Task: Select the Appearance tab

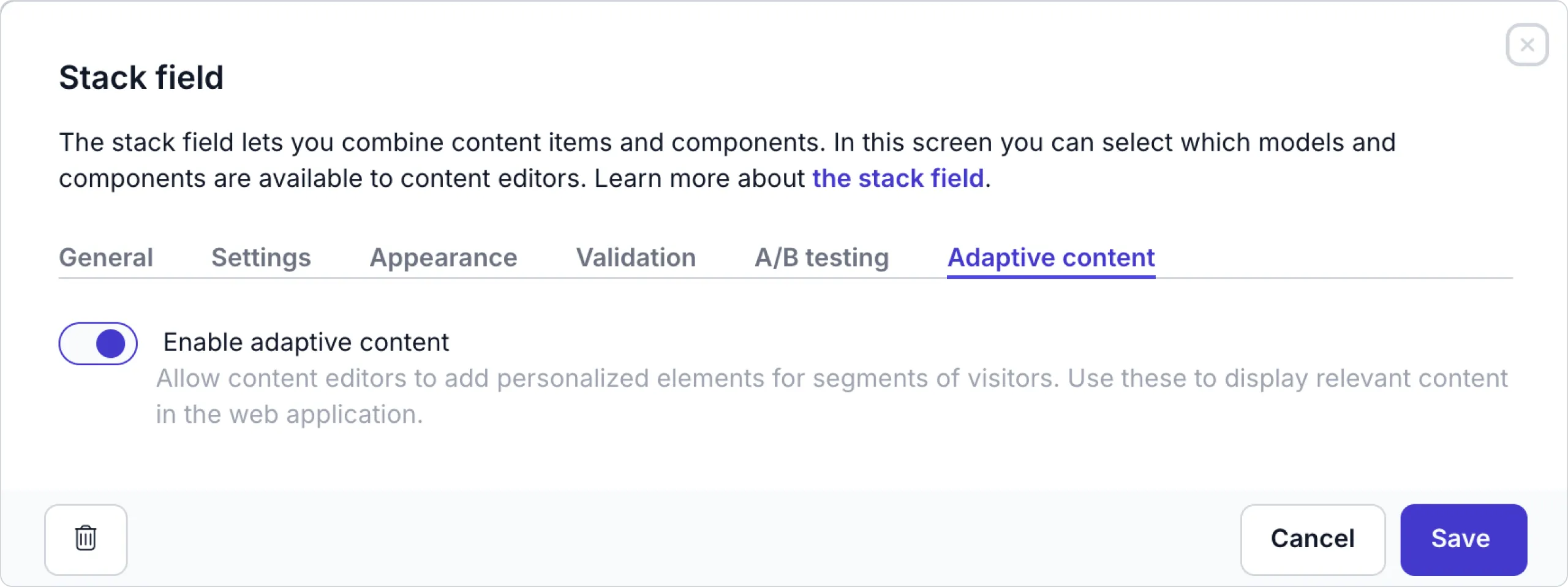Action: pyautogui.click(x=443, y=257)
